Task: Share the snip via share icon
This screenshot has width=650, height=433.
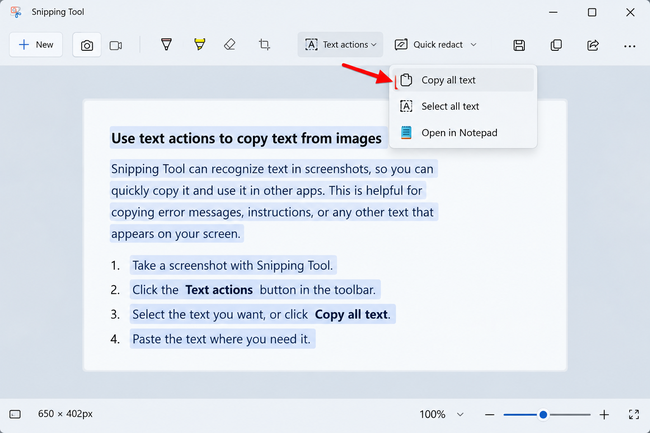Action: (593, 45)
